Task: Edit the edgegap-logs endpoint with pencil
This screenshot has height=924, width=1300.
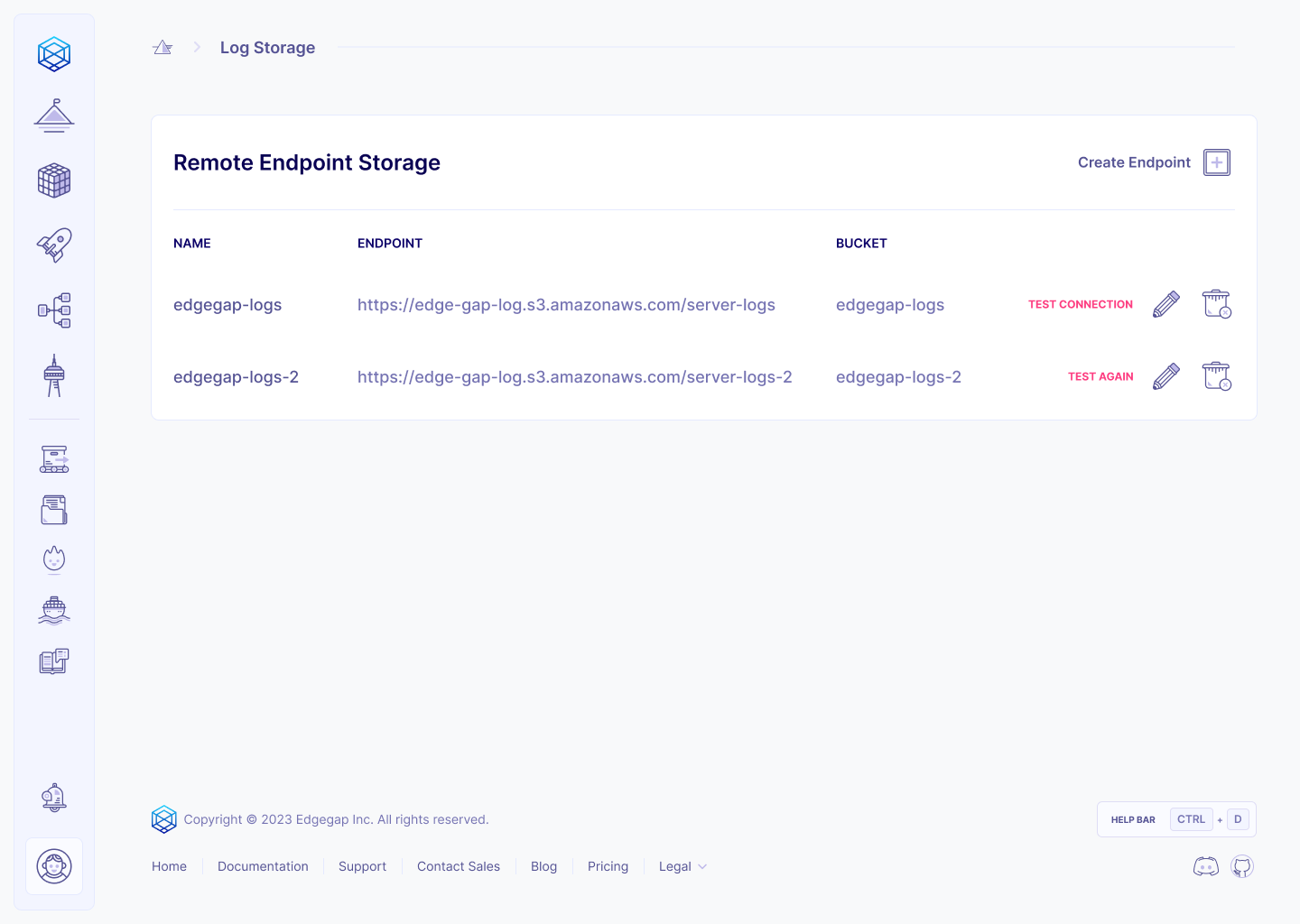Action: click(1165, 305)
